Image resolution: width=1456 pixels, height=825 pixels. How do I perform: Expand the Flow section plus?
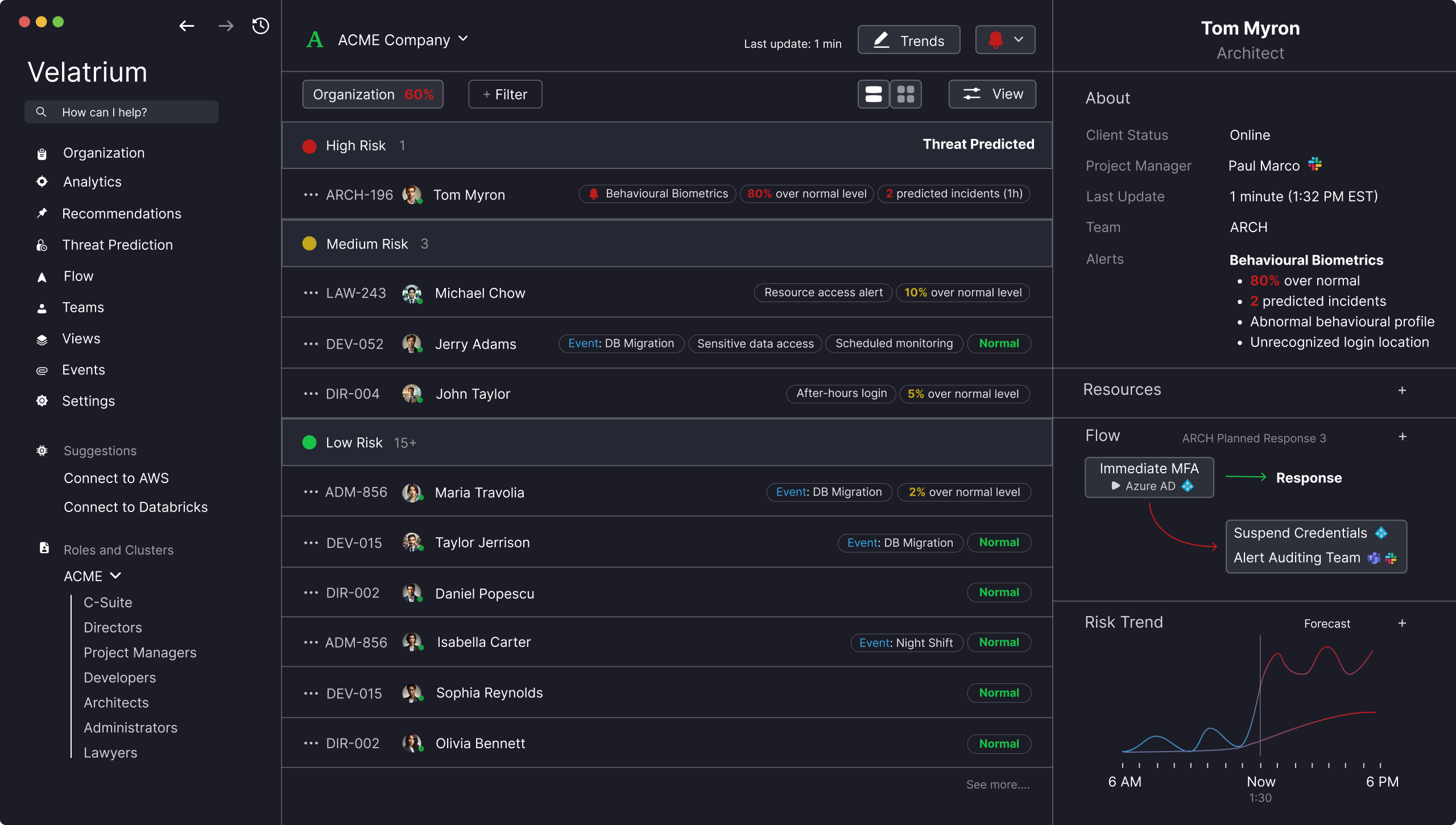(x=1402, y=436)
